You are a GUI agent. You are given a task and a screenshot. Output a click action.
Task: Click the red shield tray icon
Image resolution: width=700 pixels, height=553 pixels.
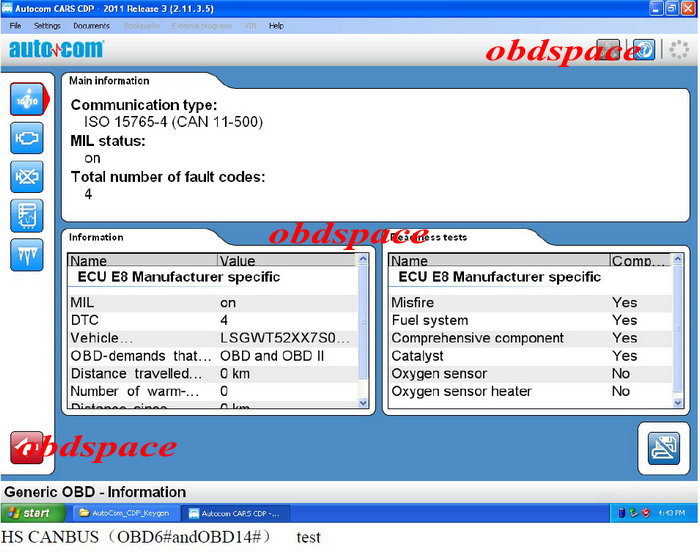coord(646,513)
